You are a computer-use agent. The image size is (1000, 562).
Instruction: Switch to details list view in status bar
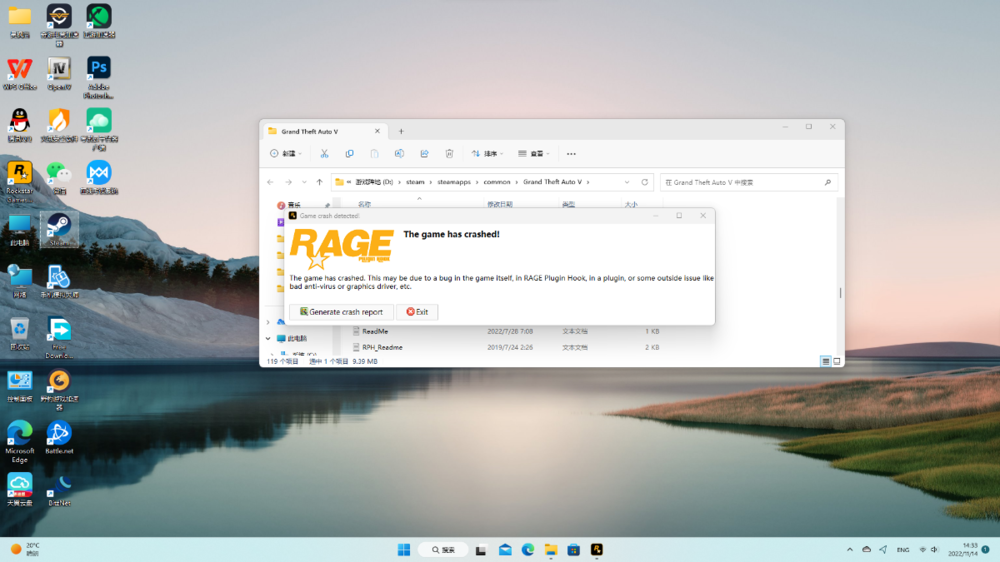pos(826,361)
